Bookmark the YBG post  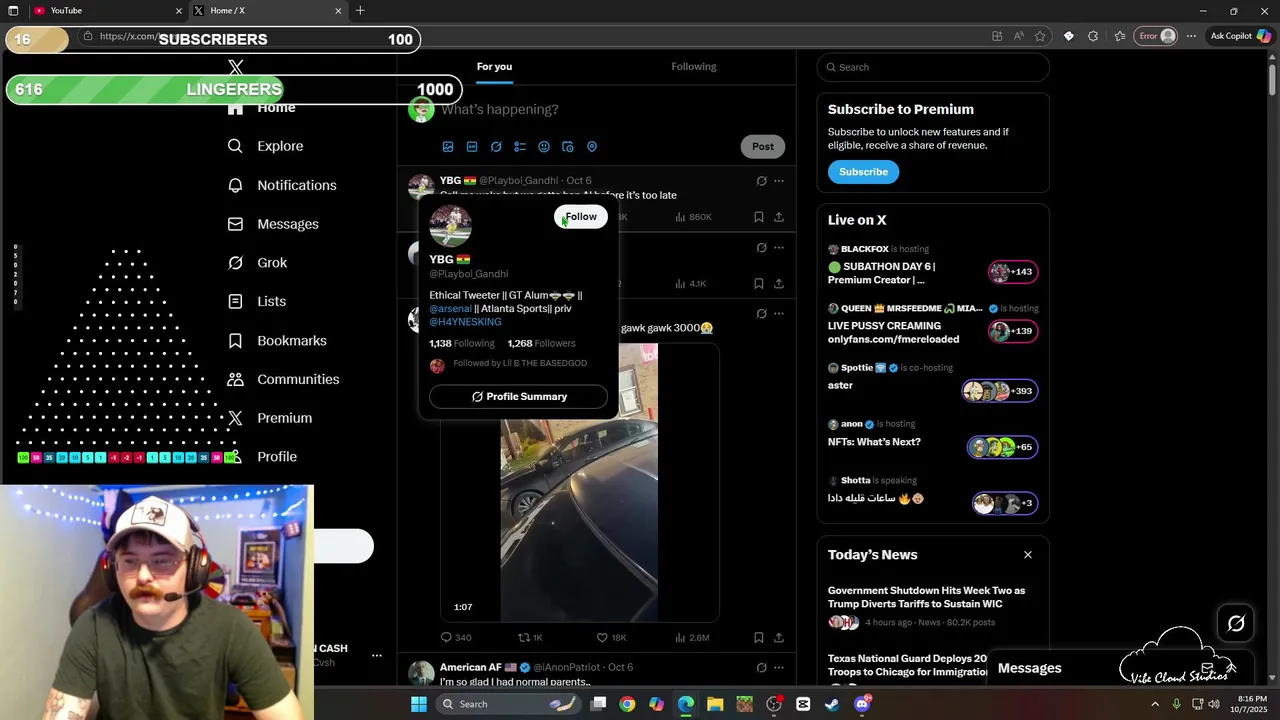(x=759, y=217)
